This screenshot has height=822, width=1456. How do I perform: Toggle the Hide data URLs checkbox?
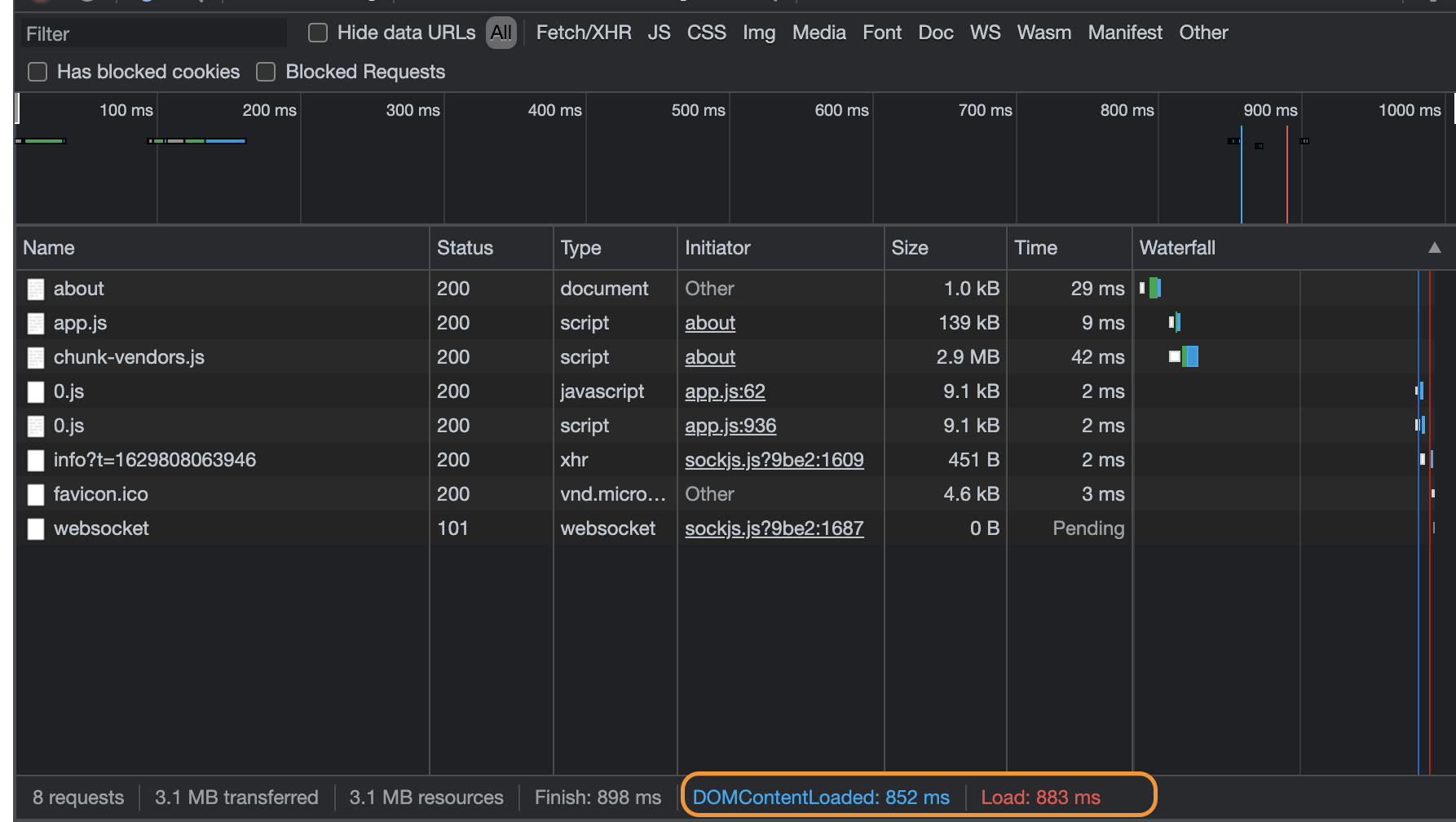[318, 33]
